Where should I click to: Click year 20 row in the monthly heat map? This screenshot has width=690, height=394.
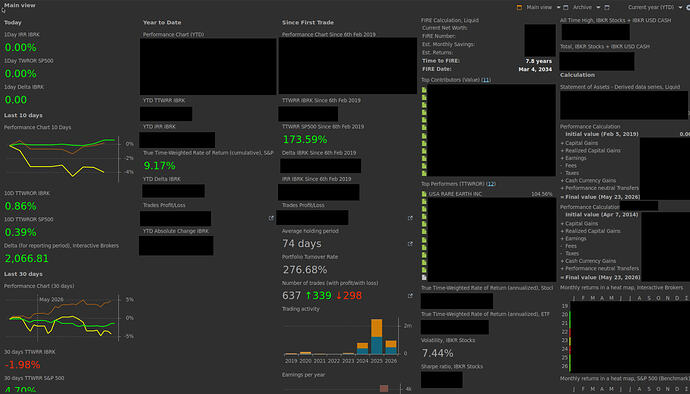[x=565, y=314]
